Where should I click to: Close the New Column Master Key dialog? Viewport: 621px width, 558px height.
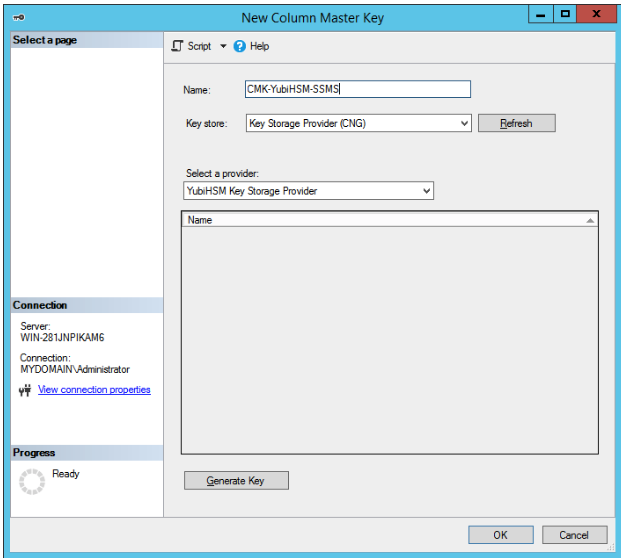pos(596,15)
